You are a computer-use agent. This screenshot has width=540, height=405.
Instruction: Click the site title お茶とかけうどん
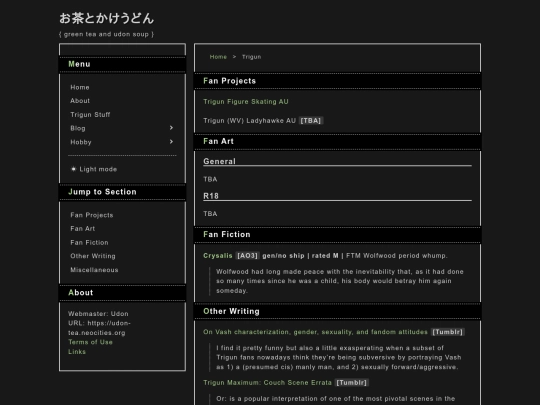[106, 18]
